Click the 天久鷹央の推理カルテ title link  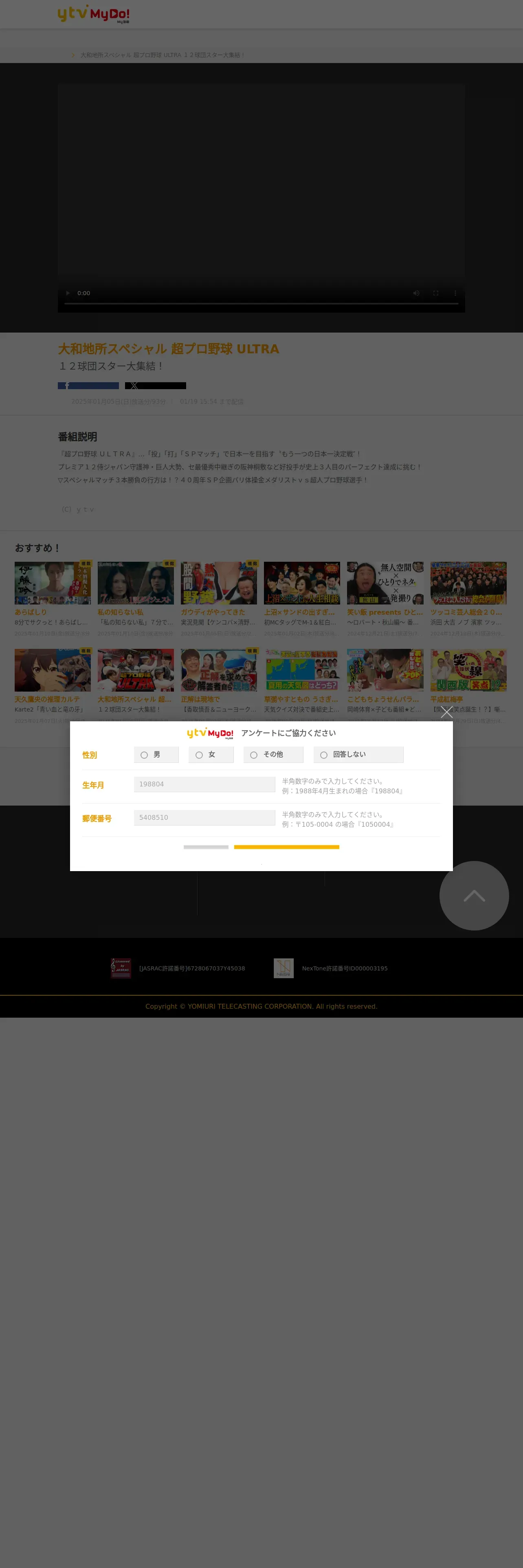pyautogui.click(x=47, y=699)
